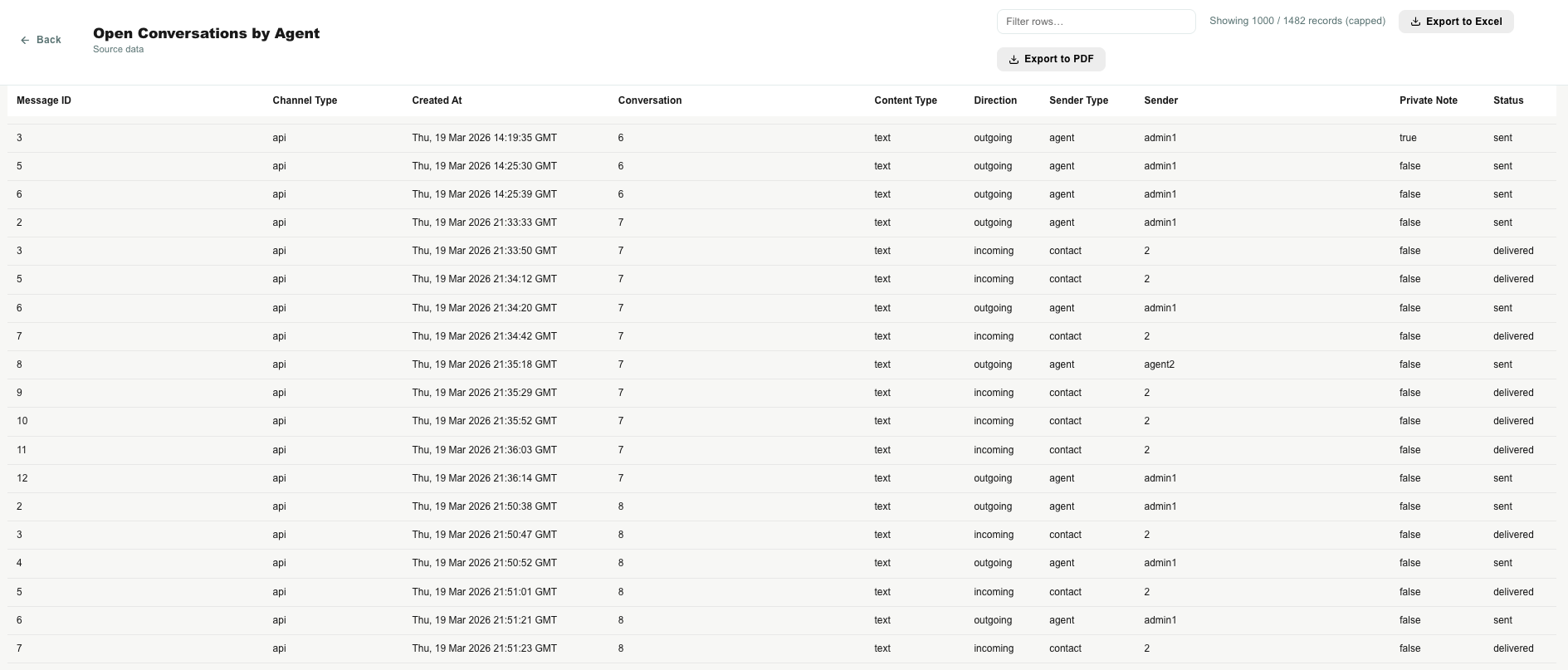
Task: Select the 'true' Private Note cell
Action: coord(1408,138)
